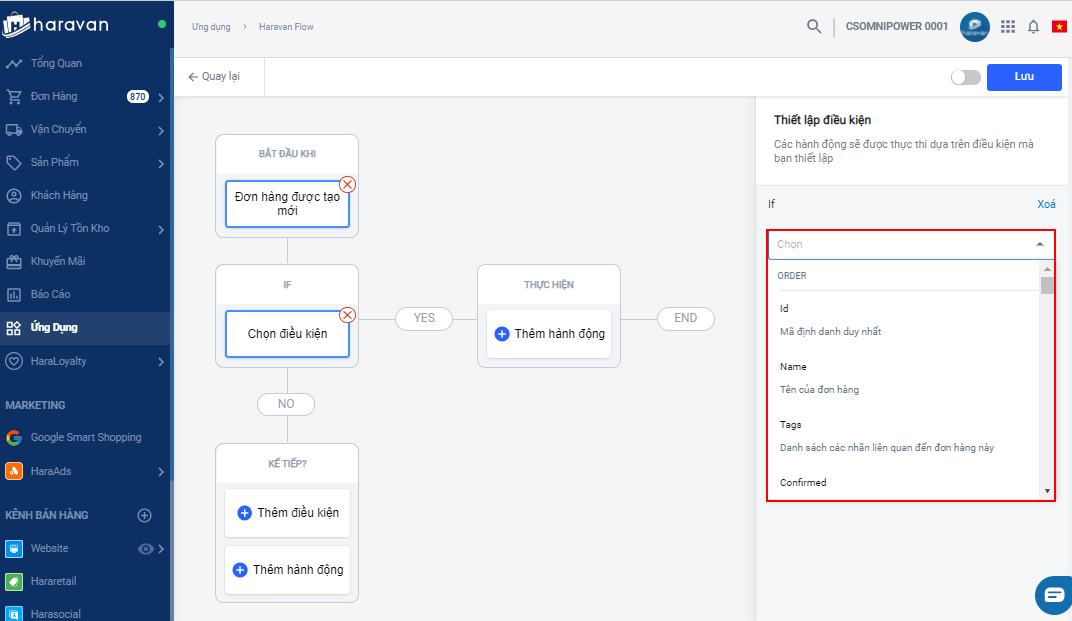Screen dimensions: 1072x621
Task: Toggle the flow activation switch
Action: tap(965, 77)
